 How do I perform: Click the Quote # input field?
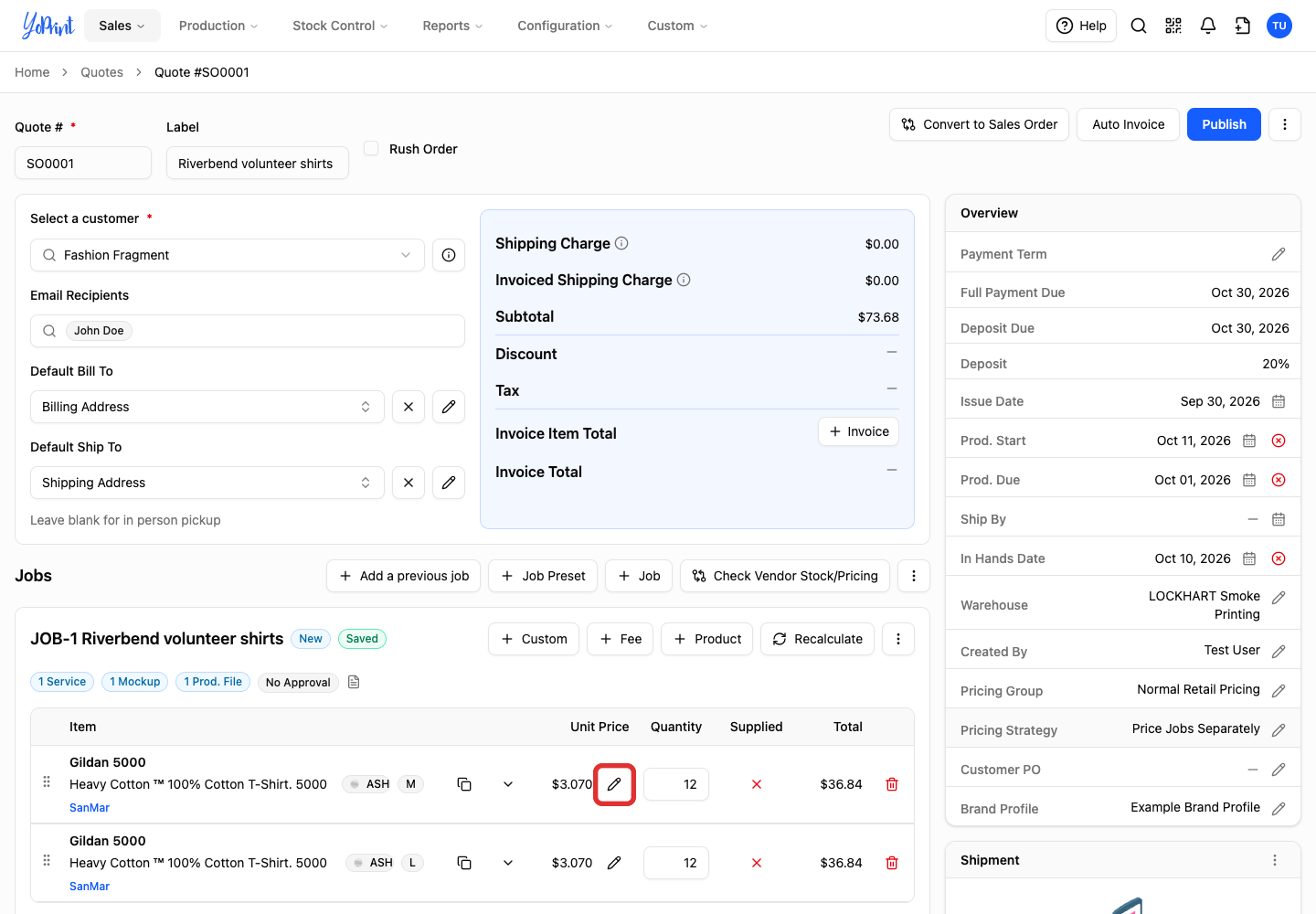pyautogui.click(x=83, y=163)
